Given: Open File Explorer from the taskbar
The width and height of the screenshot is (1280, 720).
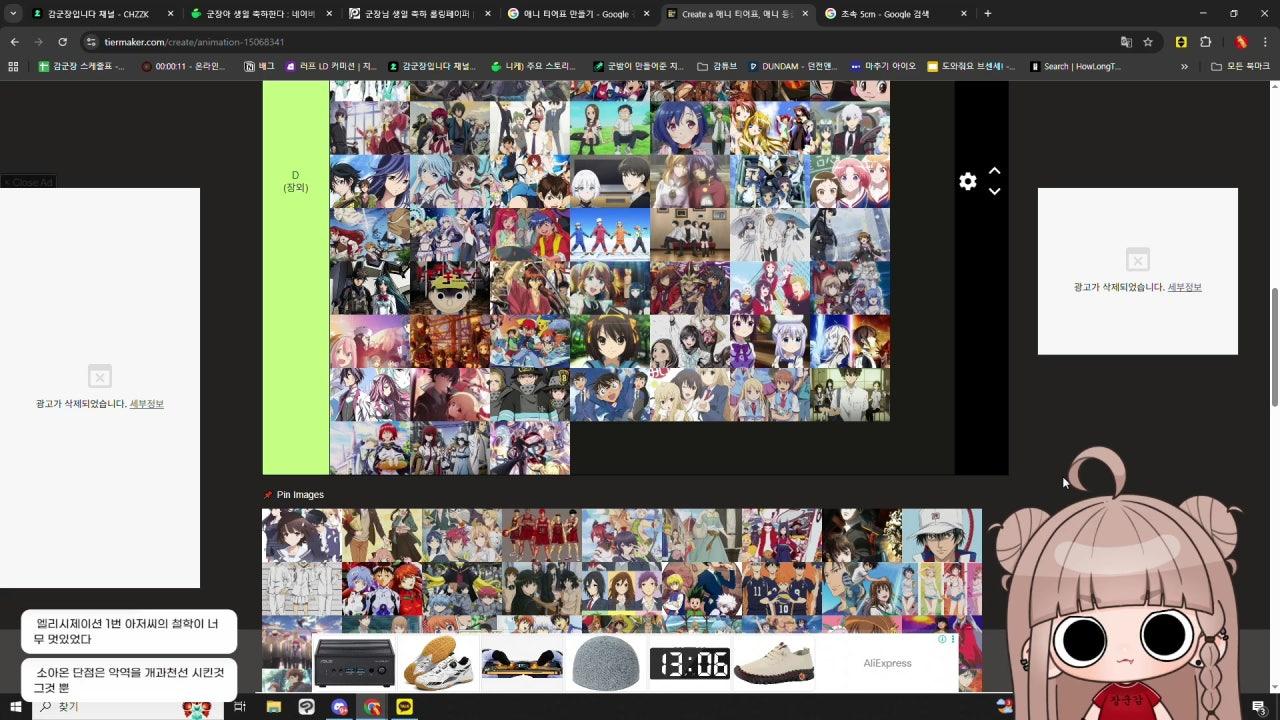Looking at the screenshot, I should (x=274, y=707).
